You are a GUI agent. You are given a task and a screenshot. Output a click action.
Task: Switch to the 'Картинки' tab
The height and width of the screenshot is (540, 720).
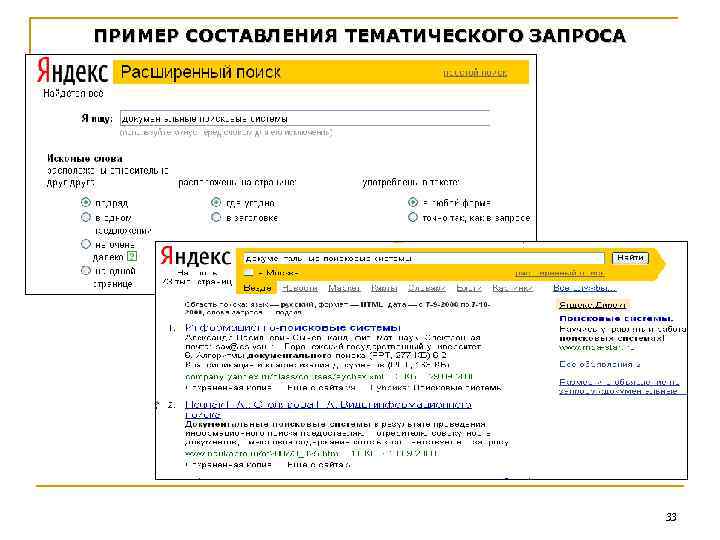512,288
